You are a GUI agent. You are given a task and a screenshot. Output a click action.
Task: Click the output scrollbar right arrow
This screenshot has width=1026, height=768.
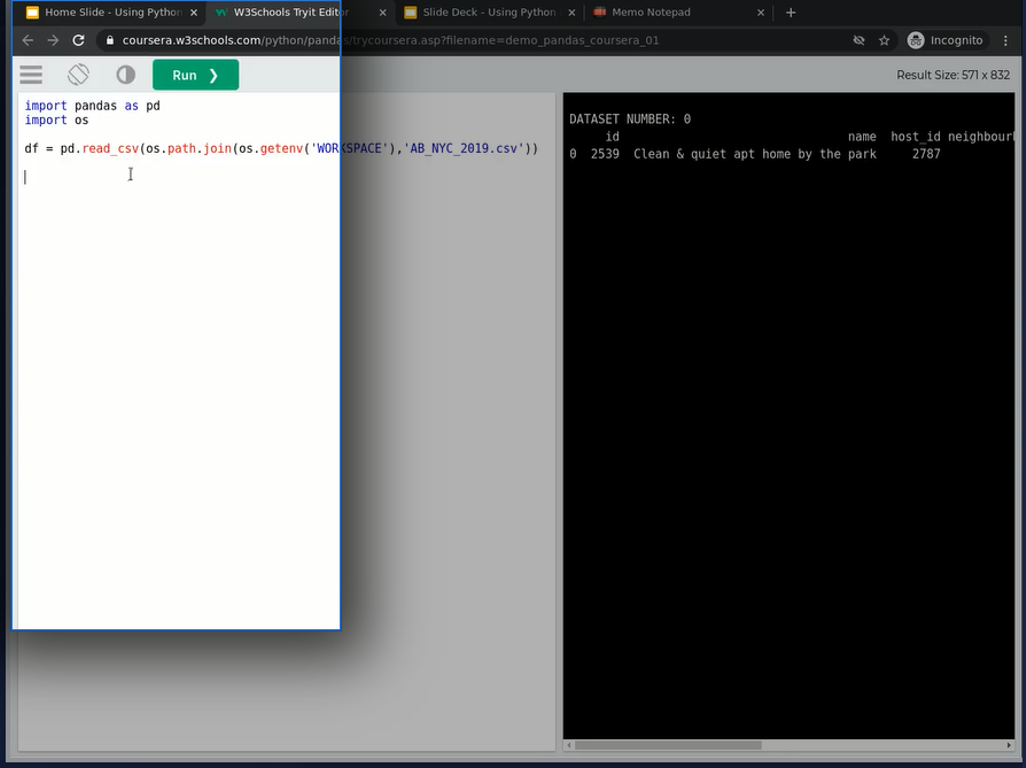[1009, 745]
